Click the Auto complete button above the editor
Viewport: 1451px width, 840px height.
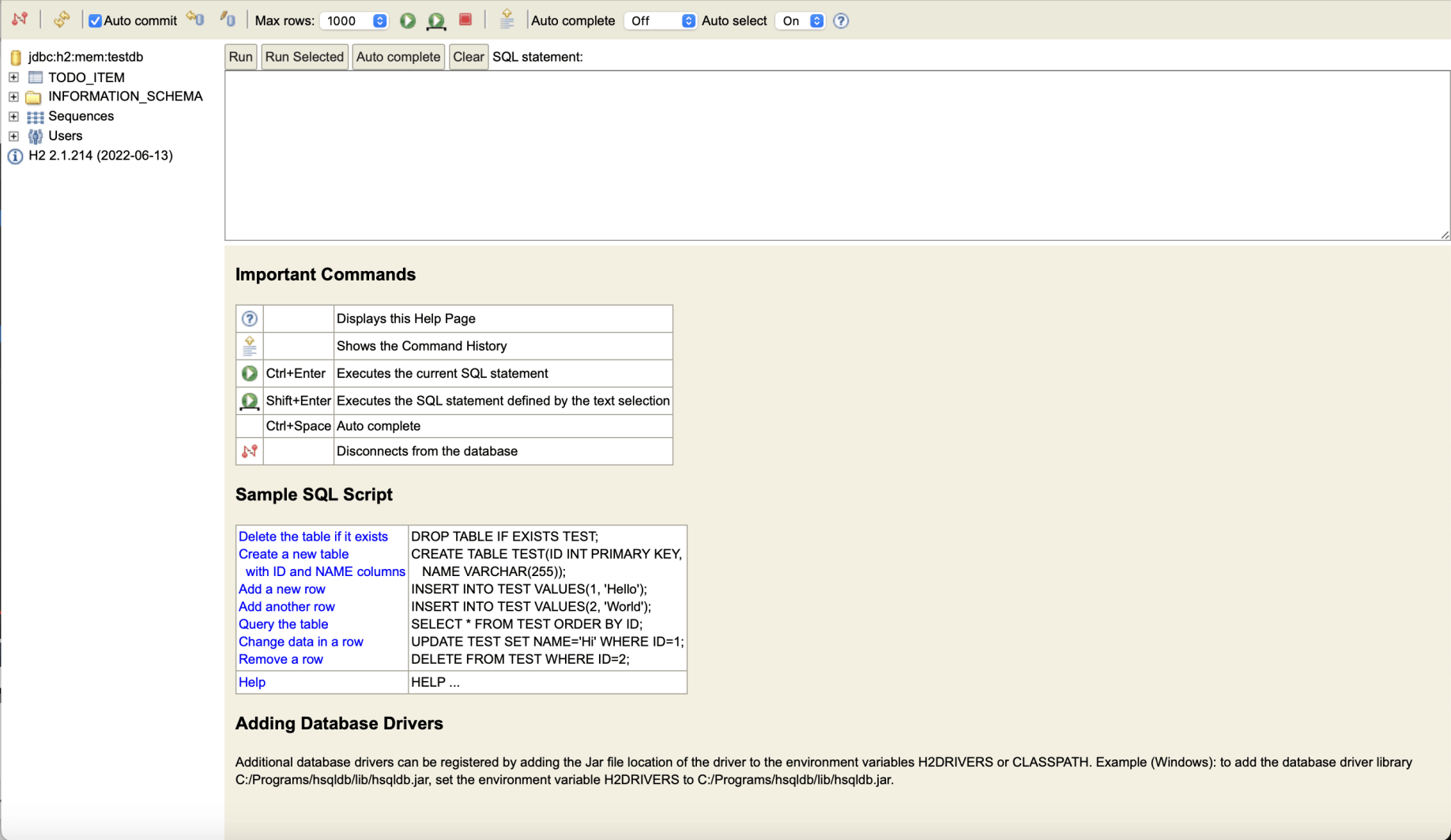(398, 57)
